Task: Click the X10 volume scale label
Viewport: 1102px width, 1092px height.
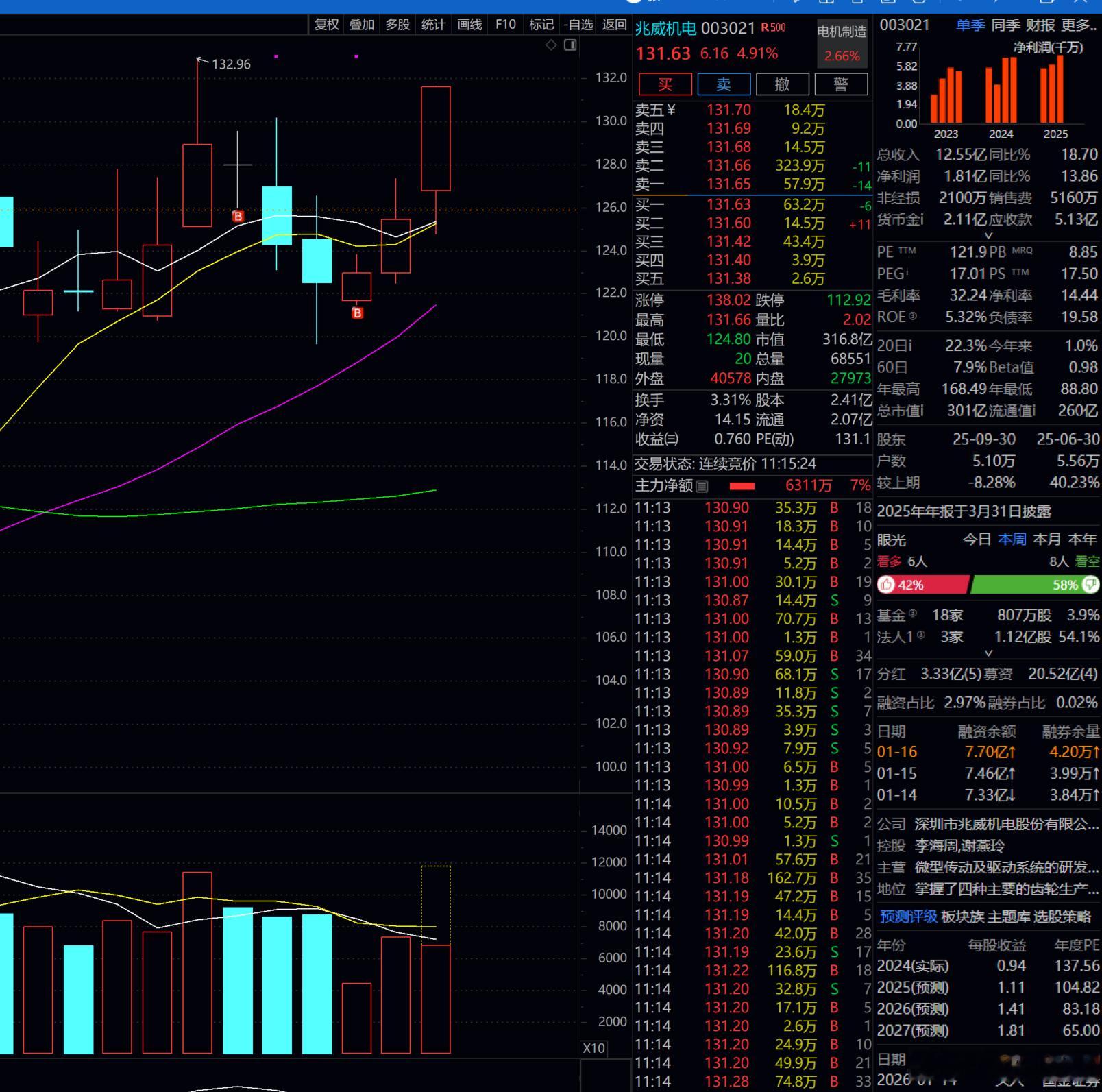Action: coord(593,1048)
